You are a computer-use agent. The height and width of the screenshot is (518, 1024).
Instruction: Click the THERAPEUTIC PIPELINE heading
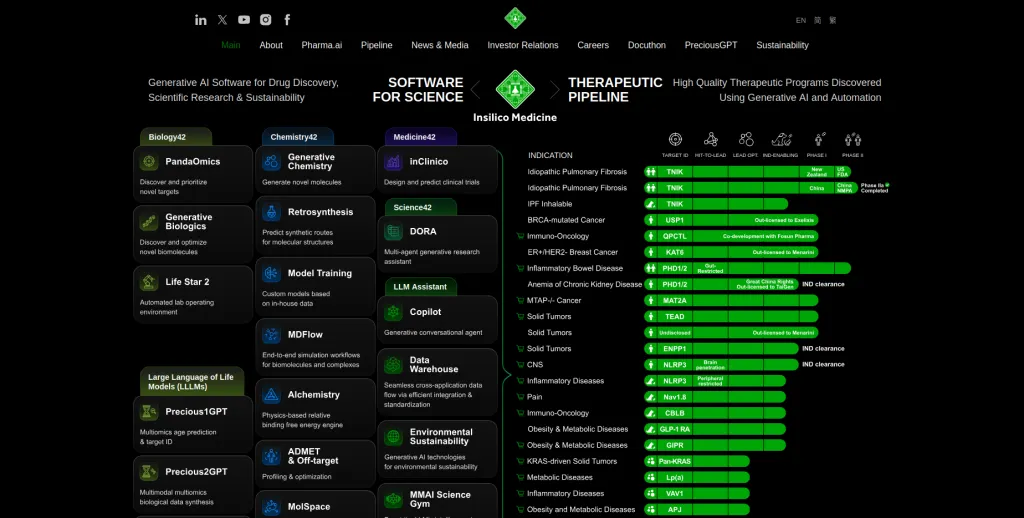[x=615, y=89]
